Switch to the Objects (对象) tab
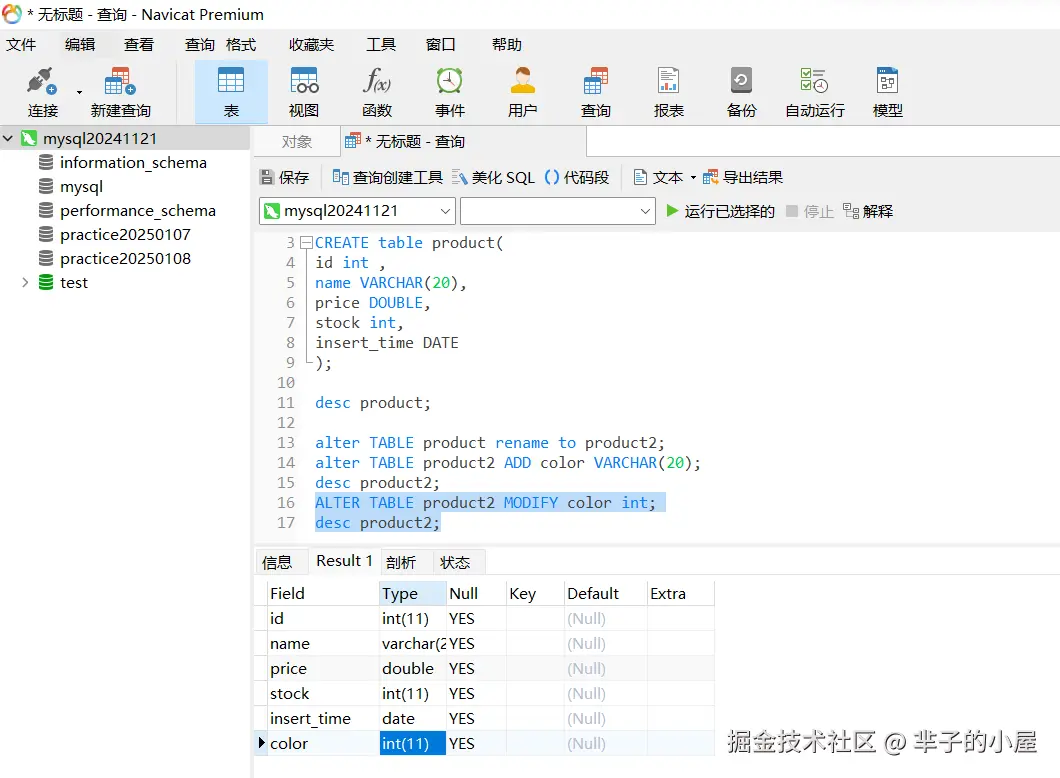Viewport: 1060px width, 778px height. coord(297,141)
